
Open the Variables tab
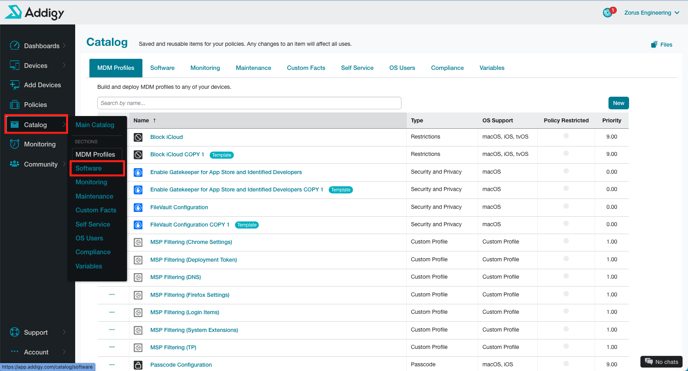[x=492, y=68]
